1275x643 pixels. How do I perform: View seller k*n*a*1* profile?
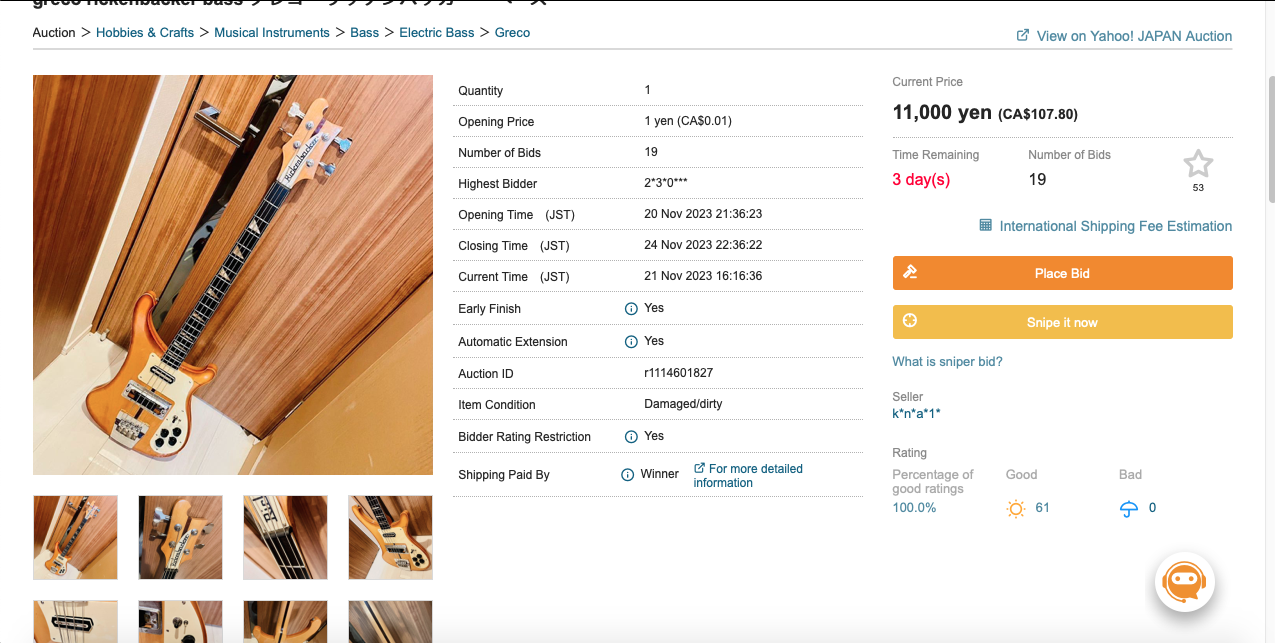916,413
